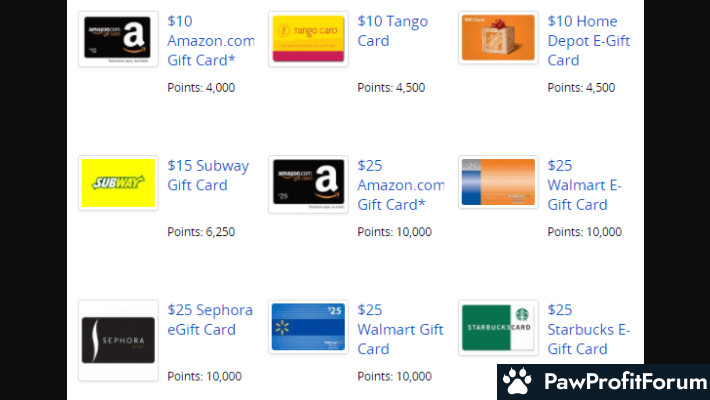Viewport: 710px width, 400px height.
Task: Click the $25 Amazon.com gift card image
Action: pos(308,184)
